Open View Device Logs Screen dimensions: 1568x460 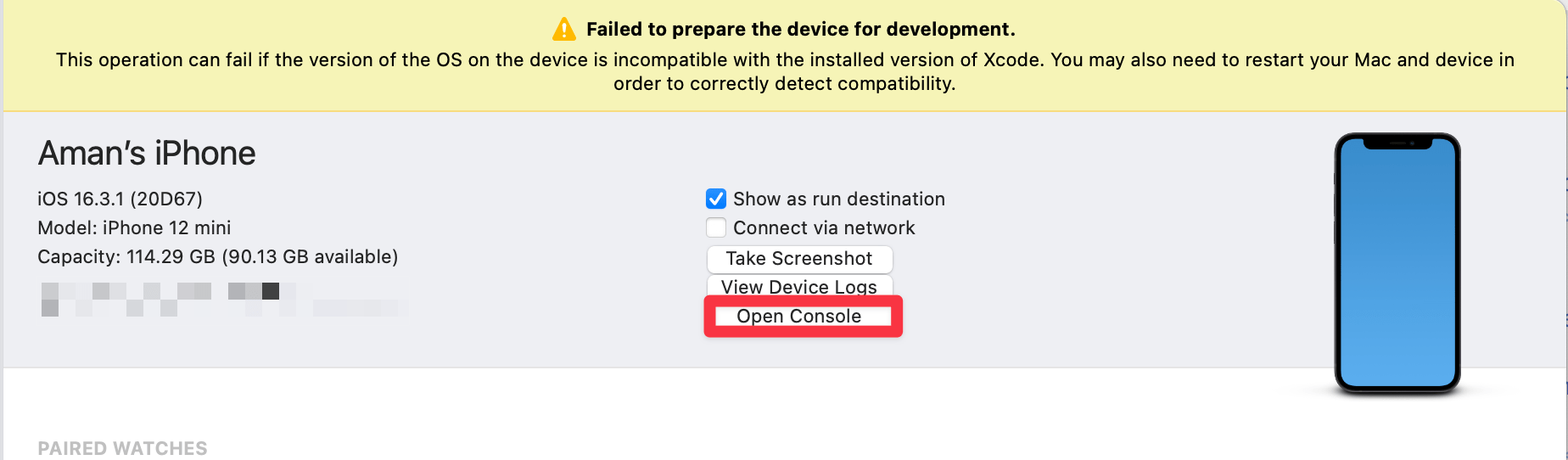tap(798, 286)
